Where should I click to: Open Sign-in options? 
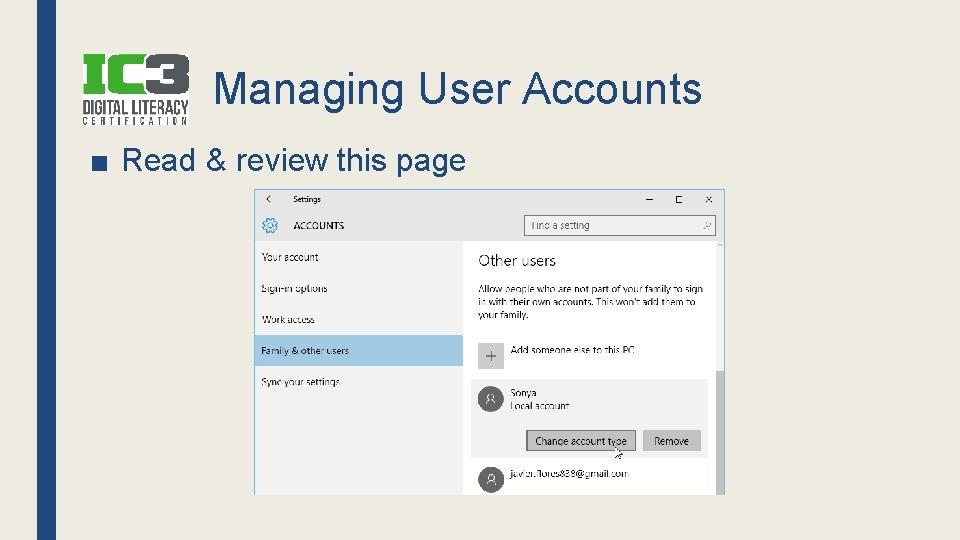[x=359, y=288]
